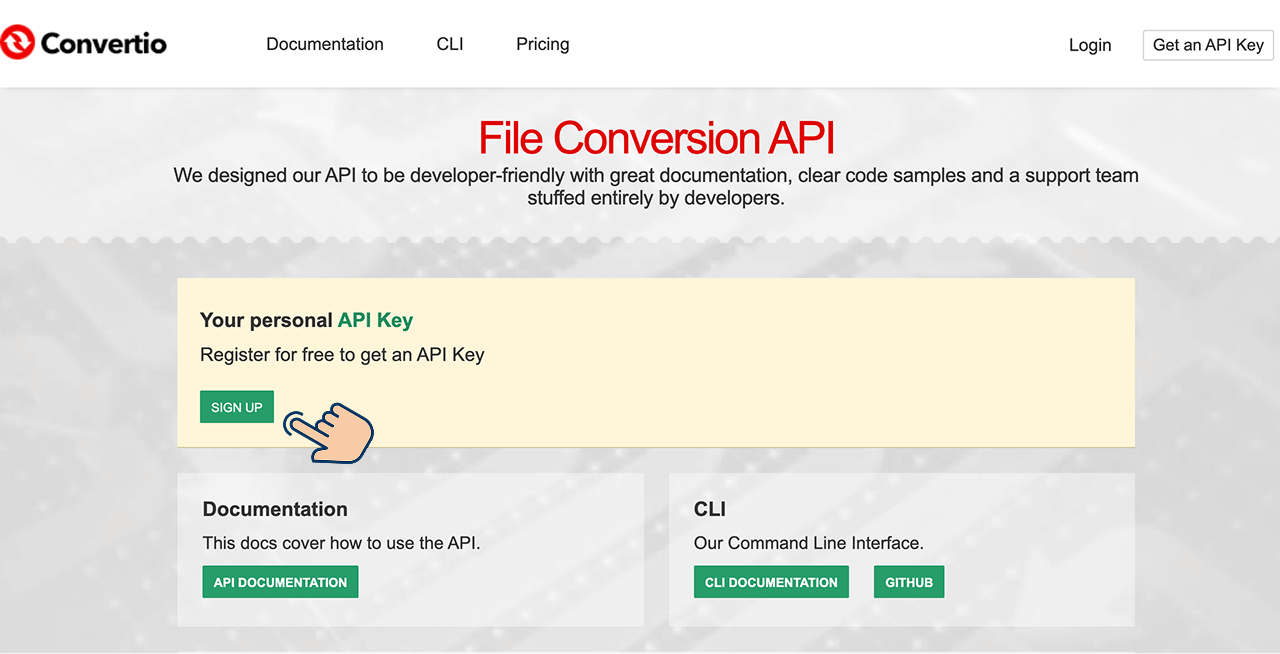Image resolution: width=1280 pixels, height=654 pixels.
Task: Click the Login link
Action: click(x=1090, y=45)
